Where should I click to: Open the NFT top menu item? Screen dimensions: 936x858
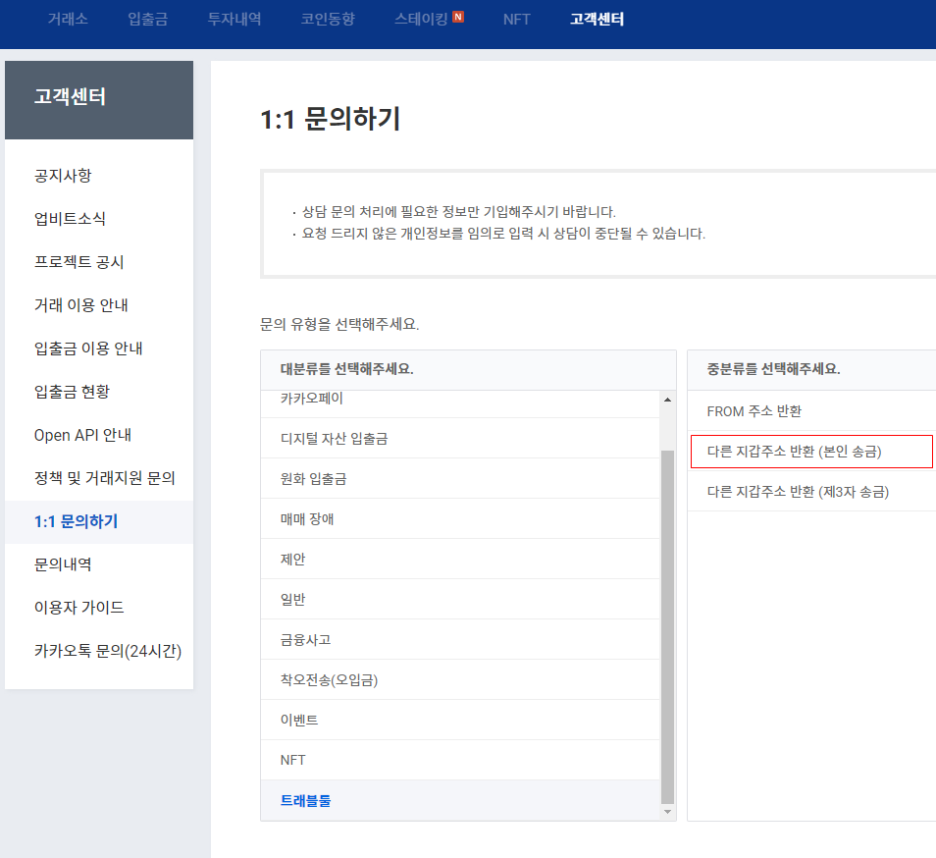[516, 19]
